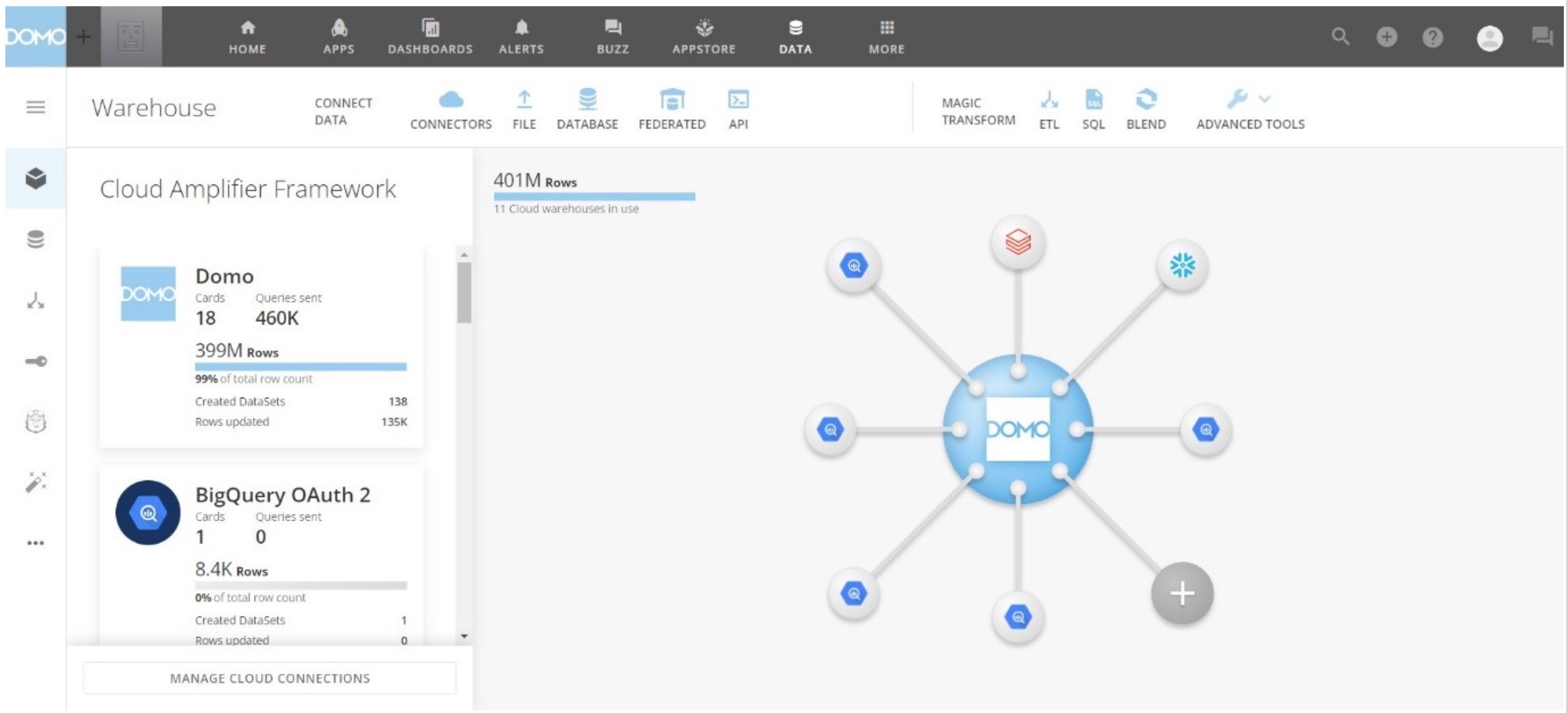This screenshot has height=713, width=1568.
Task: Click the Manage Cloud Connections button
Action: click(269, 678)
